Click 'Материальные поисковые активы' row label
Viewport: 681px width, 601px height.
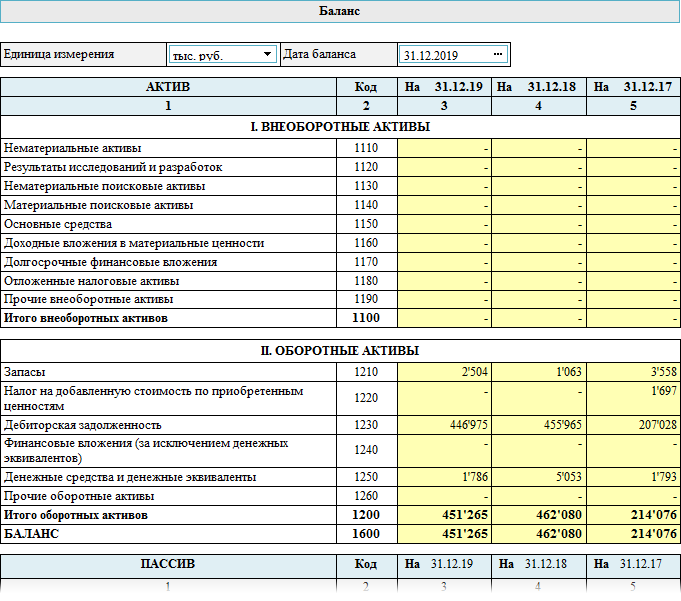click(99, 205)
